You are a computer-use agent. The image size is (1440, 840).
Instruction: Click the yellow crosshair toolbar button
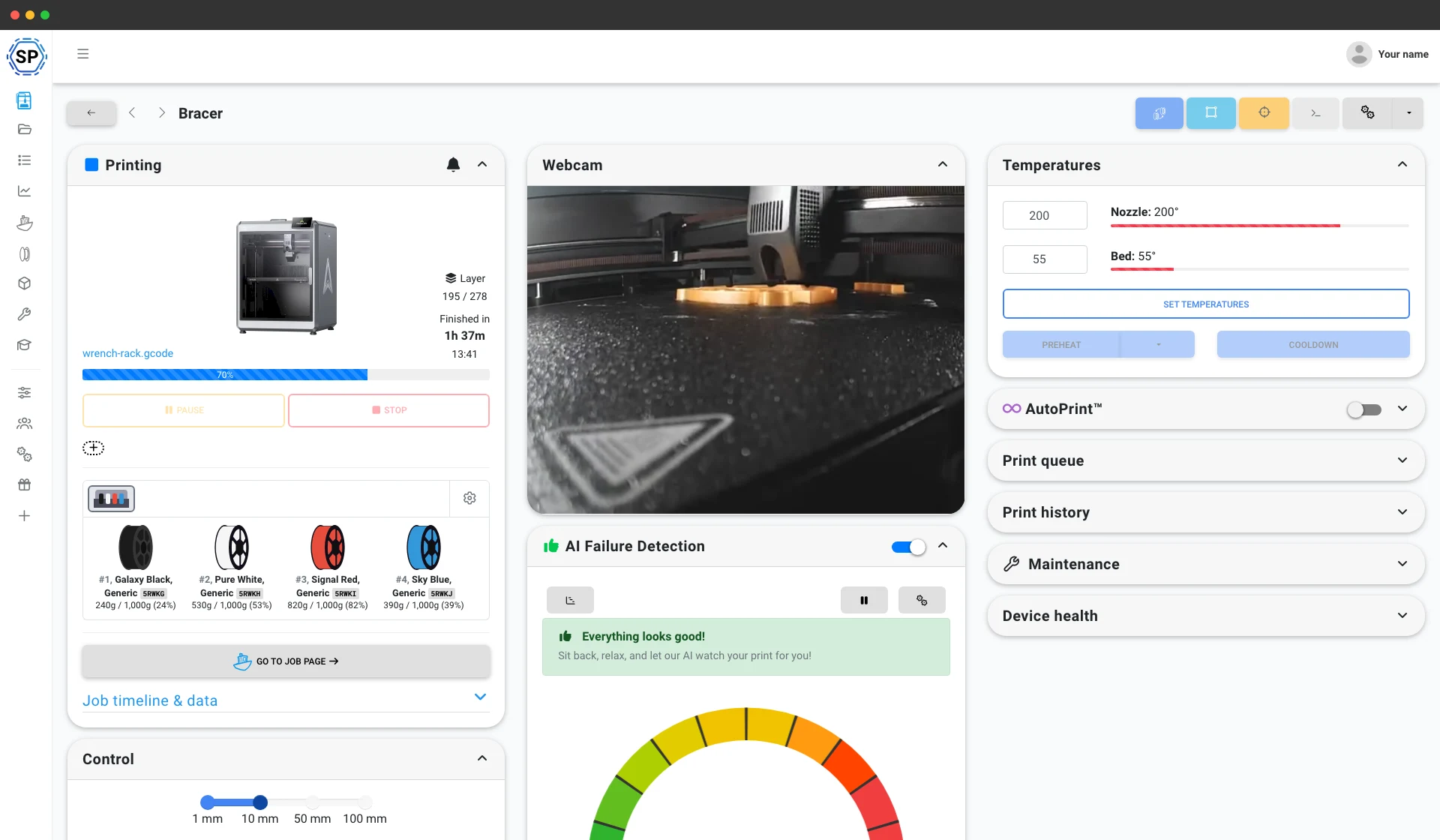click(1264, 113)
